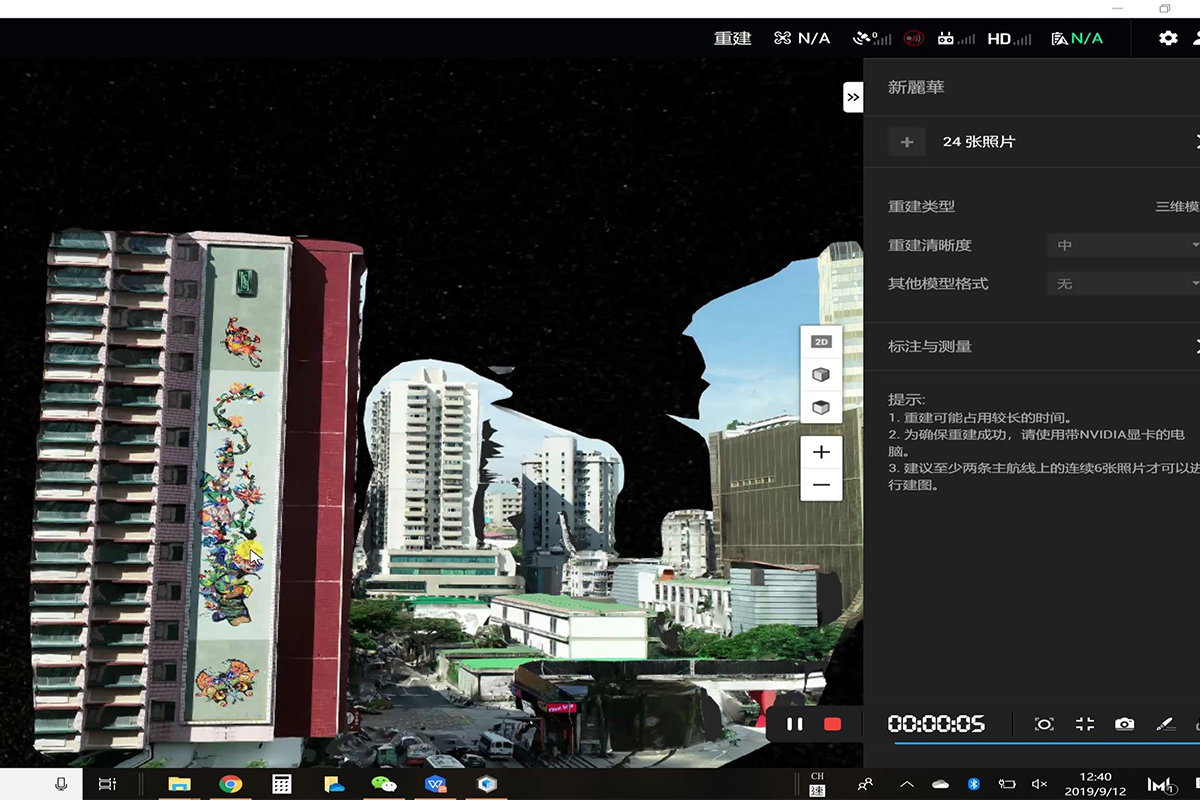Pause the screen recording
Viewport: 1200px width, 800px height.
[794, 724]
